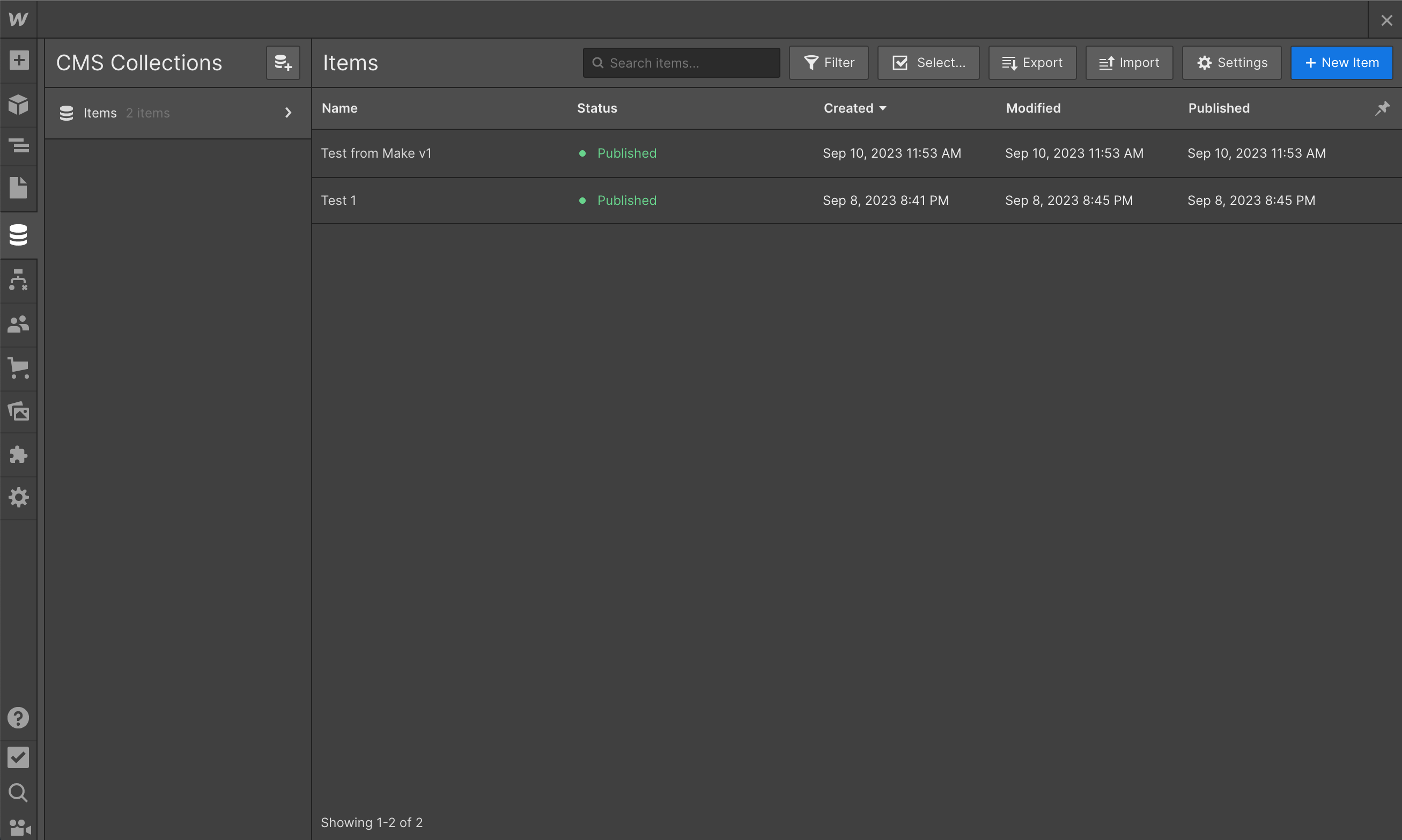Image resolution: width=1402 pixels, height=840 pixels.
Task: Click the create new collection icon
Action: (x=283, y=63)
